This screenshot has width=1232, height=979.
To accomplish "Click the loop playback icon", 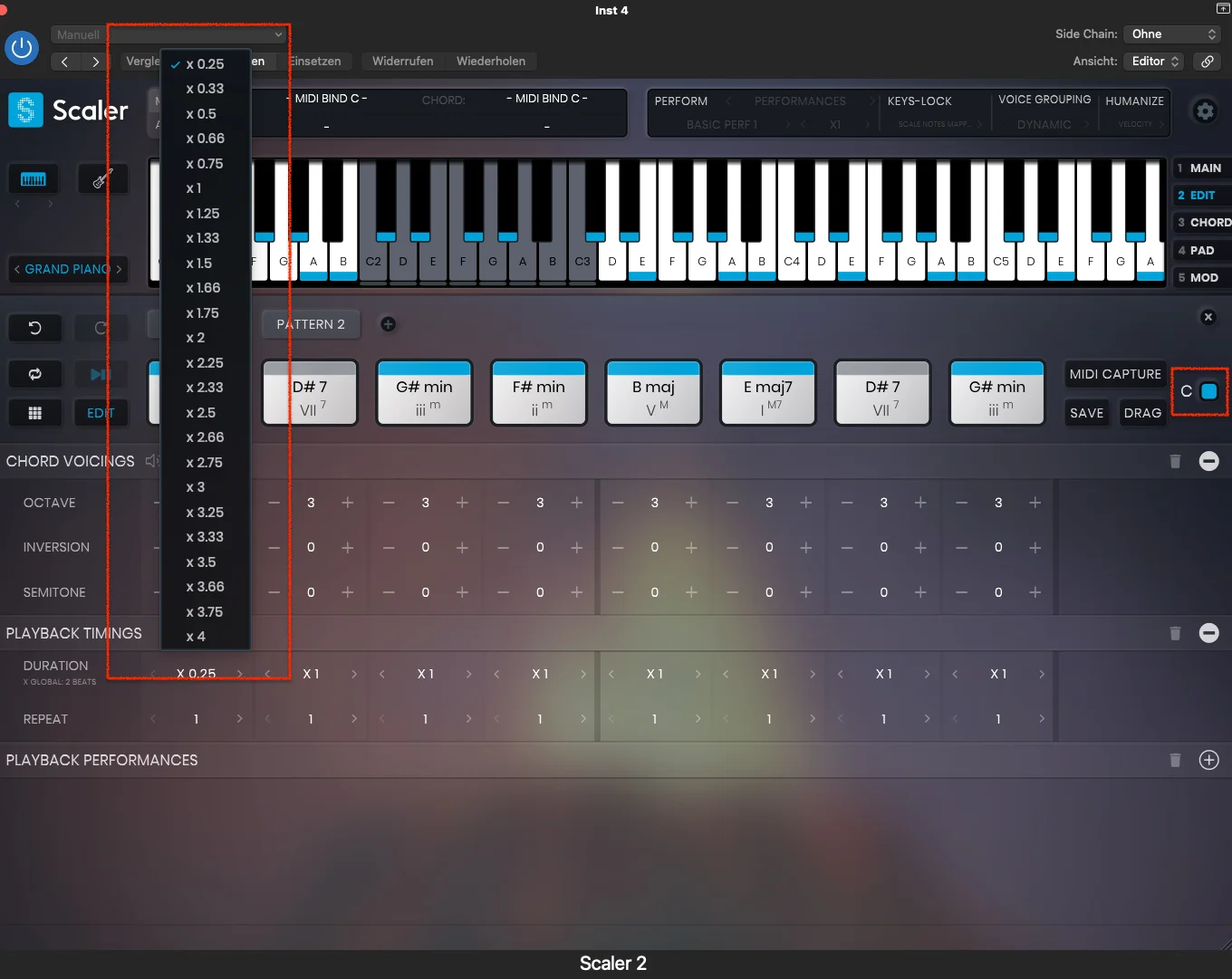I will (x=35, y=374).
